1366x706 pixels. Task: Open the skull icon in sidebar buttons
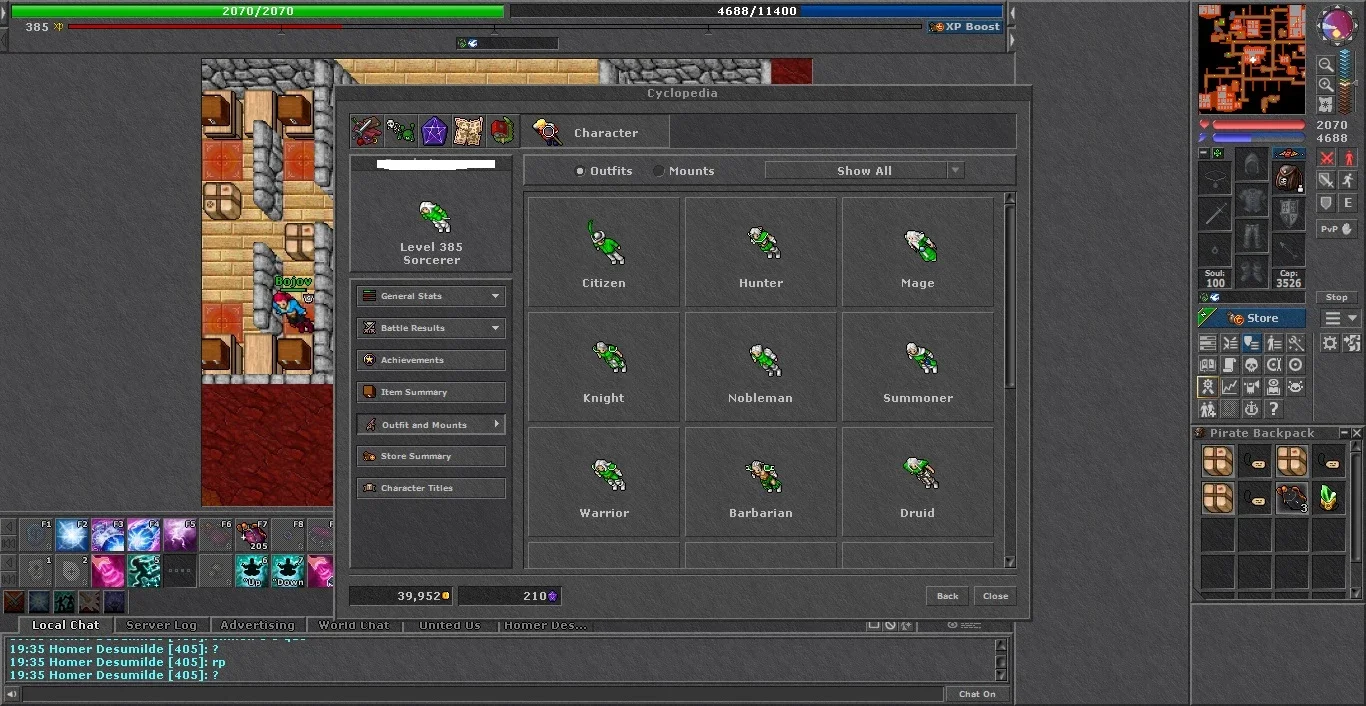[x=1251, y=365]
